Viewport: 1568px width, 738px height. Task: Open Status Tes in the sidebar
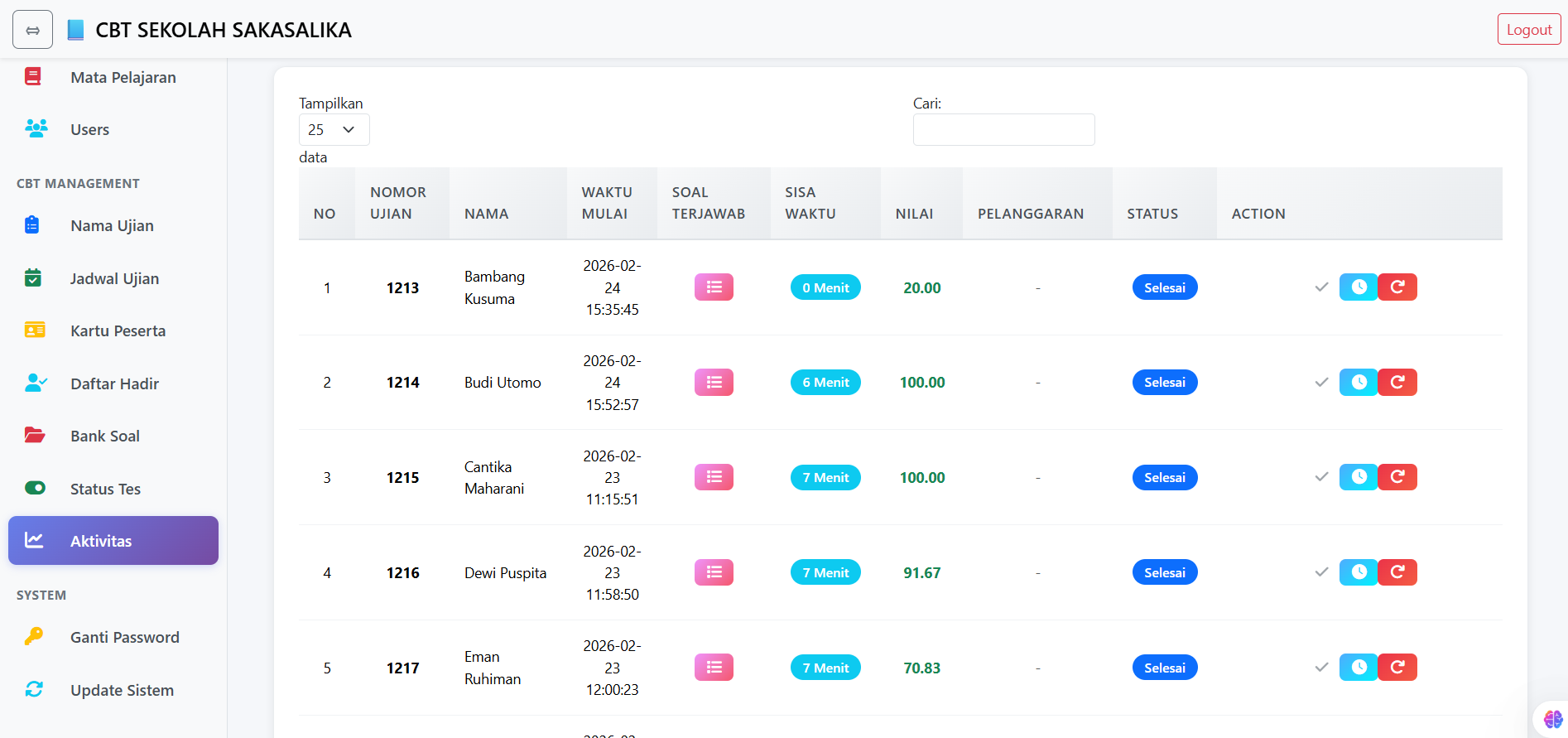[105, 489]
